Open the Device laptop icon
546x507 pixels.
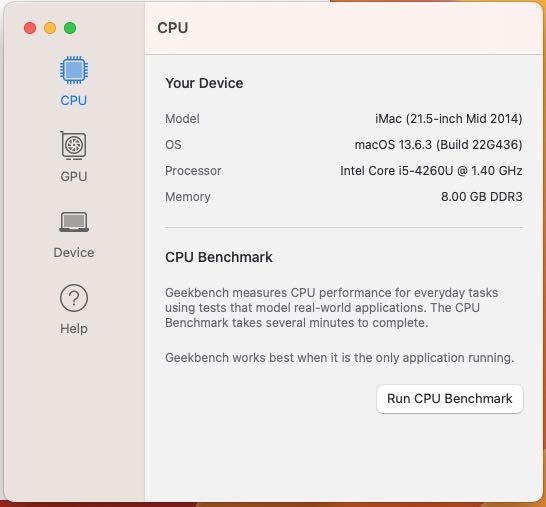(74, 222)
